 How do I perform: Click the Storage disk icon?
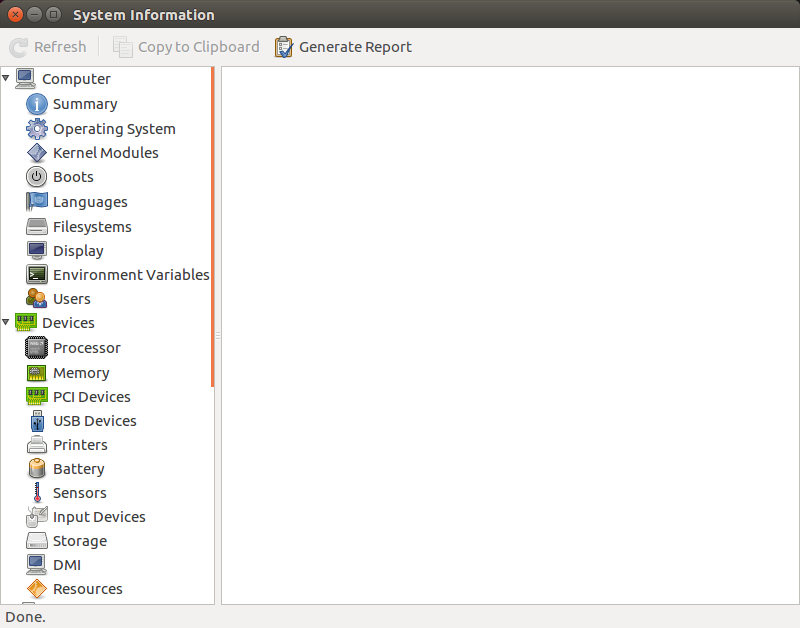[37, 541]
